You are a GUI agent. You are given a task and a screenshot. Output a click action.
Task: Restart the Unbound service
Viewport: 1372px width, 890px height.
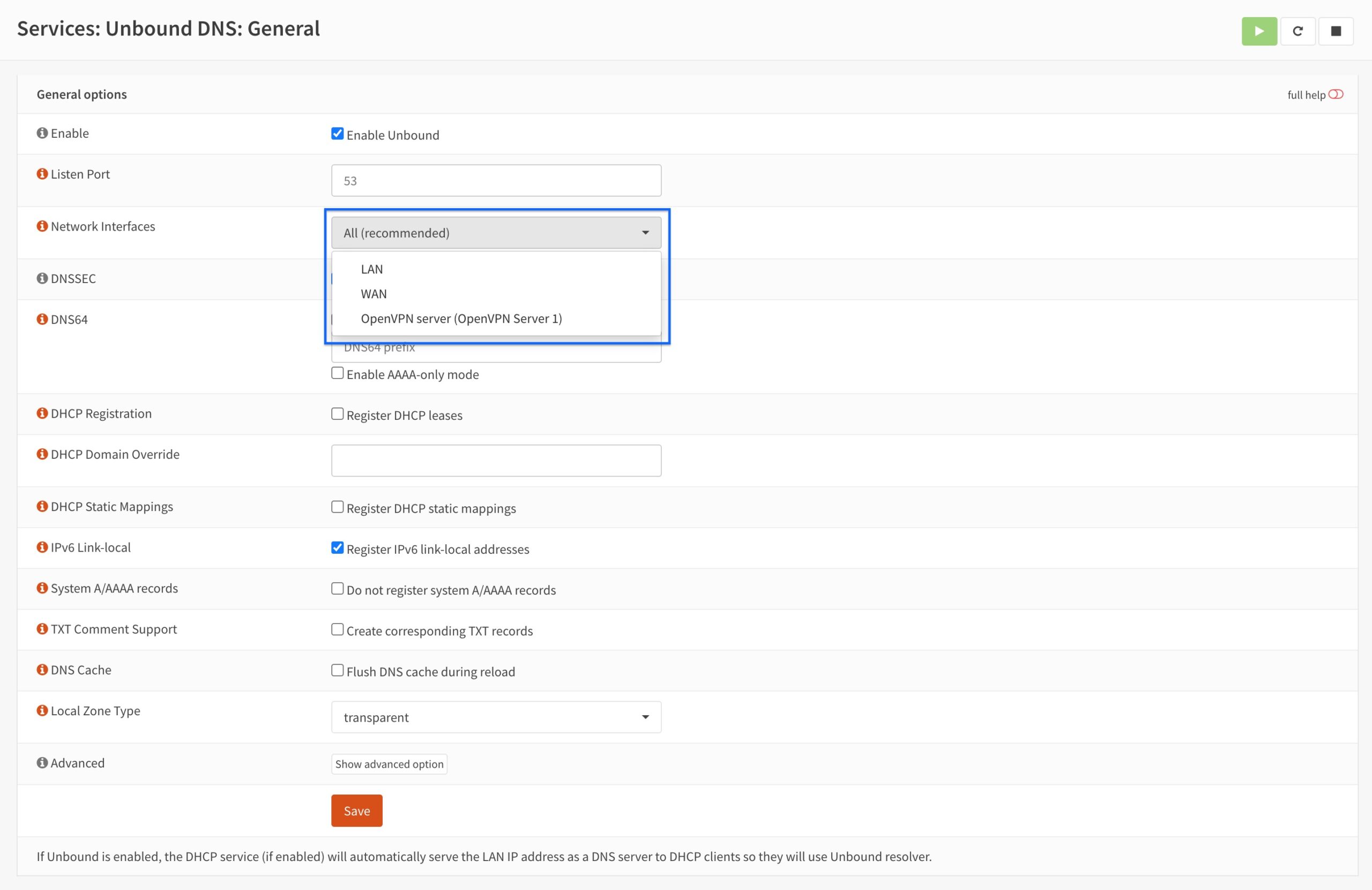(x=1298, y=31)
